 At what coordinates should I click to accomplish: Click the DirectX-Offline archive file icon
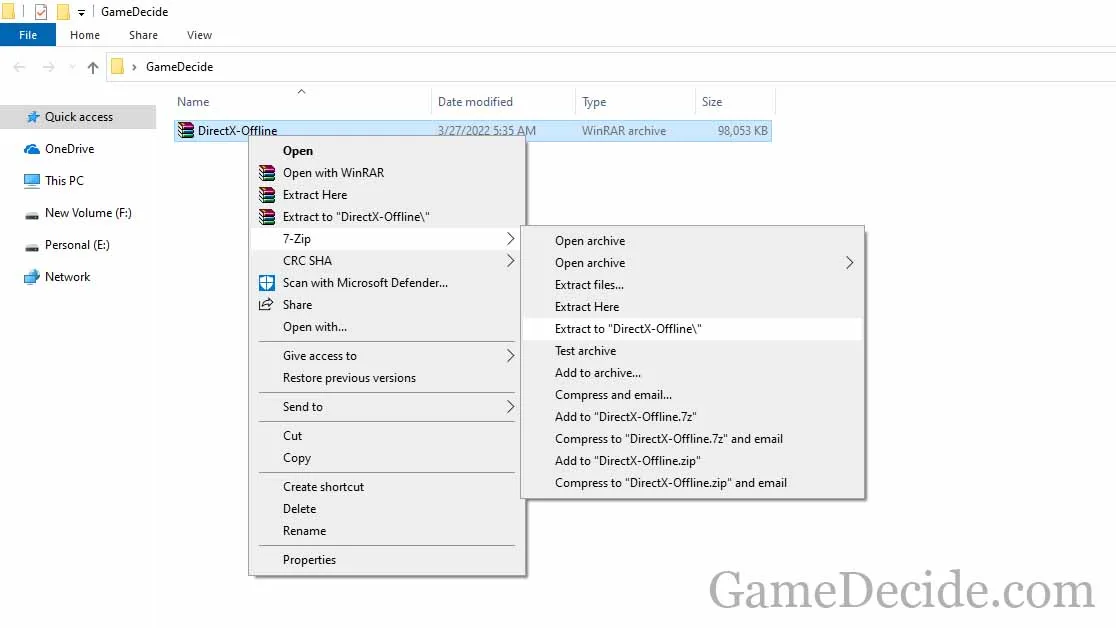tap(186, 130)
